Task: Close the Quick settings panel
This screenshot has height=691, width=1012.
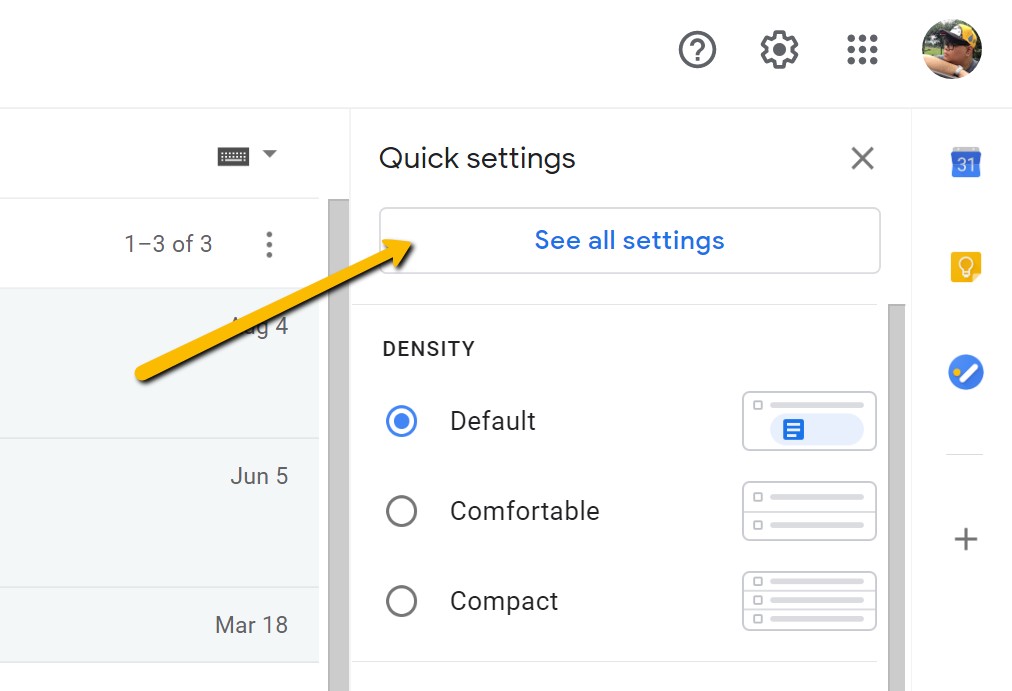Action: point(862,158)
